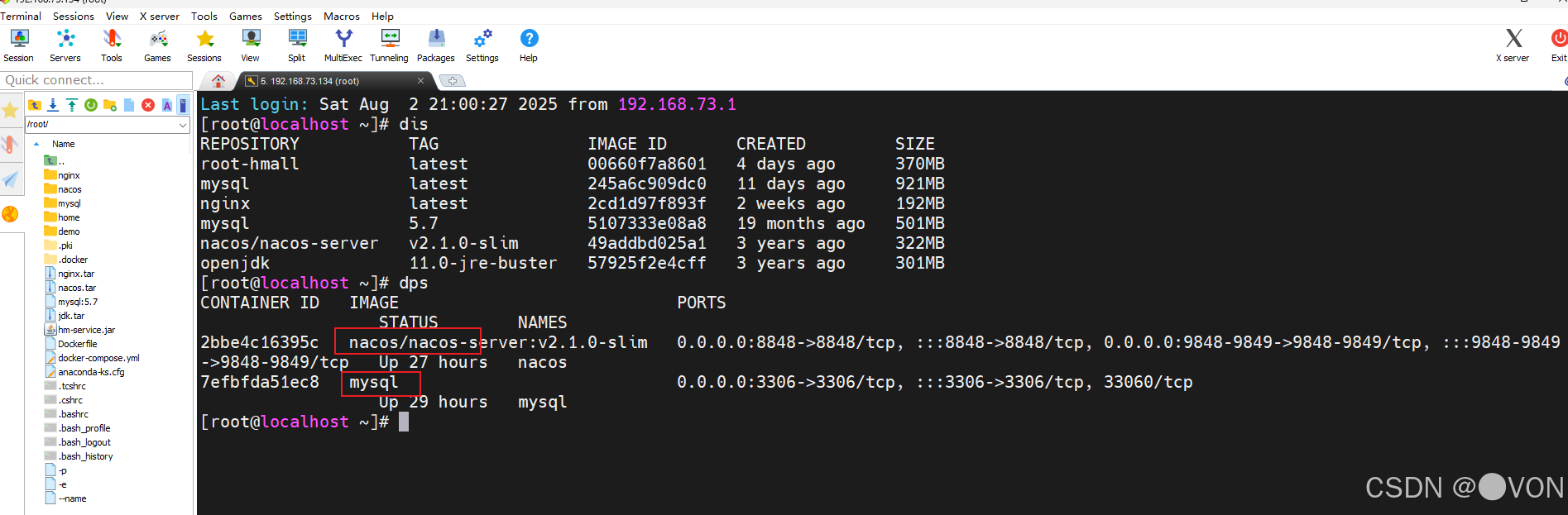Open the home tab icon
The height and width of the screenshot is (515, 1568).
pyautogui.click(x=218, y=81)
